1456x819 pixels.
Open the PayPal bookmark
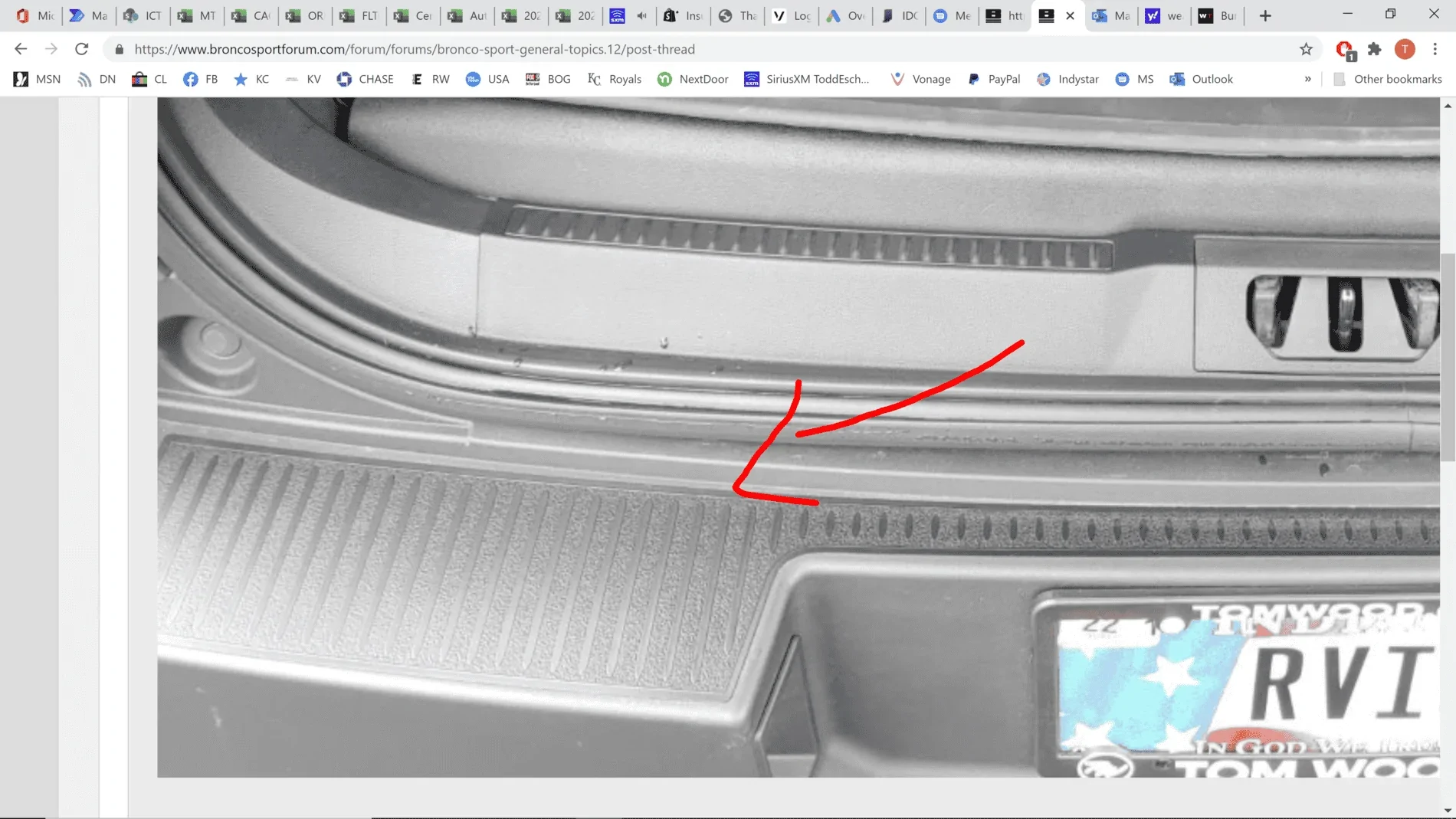pyautogui.click(x=994, y=79)
